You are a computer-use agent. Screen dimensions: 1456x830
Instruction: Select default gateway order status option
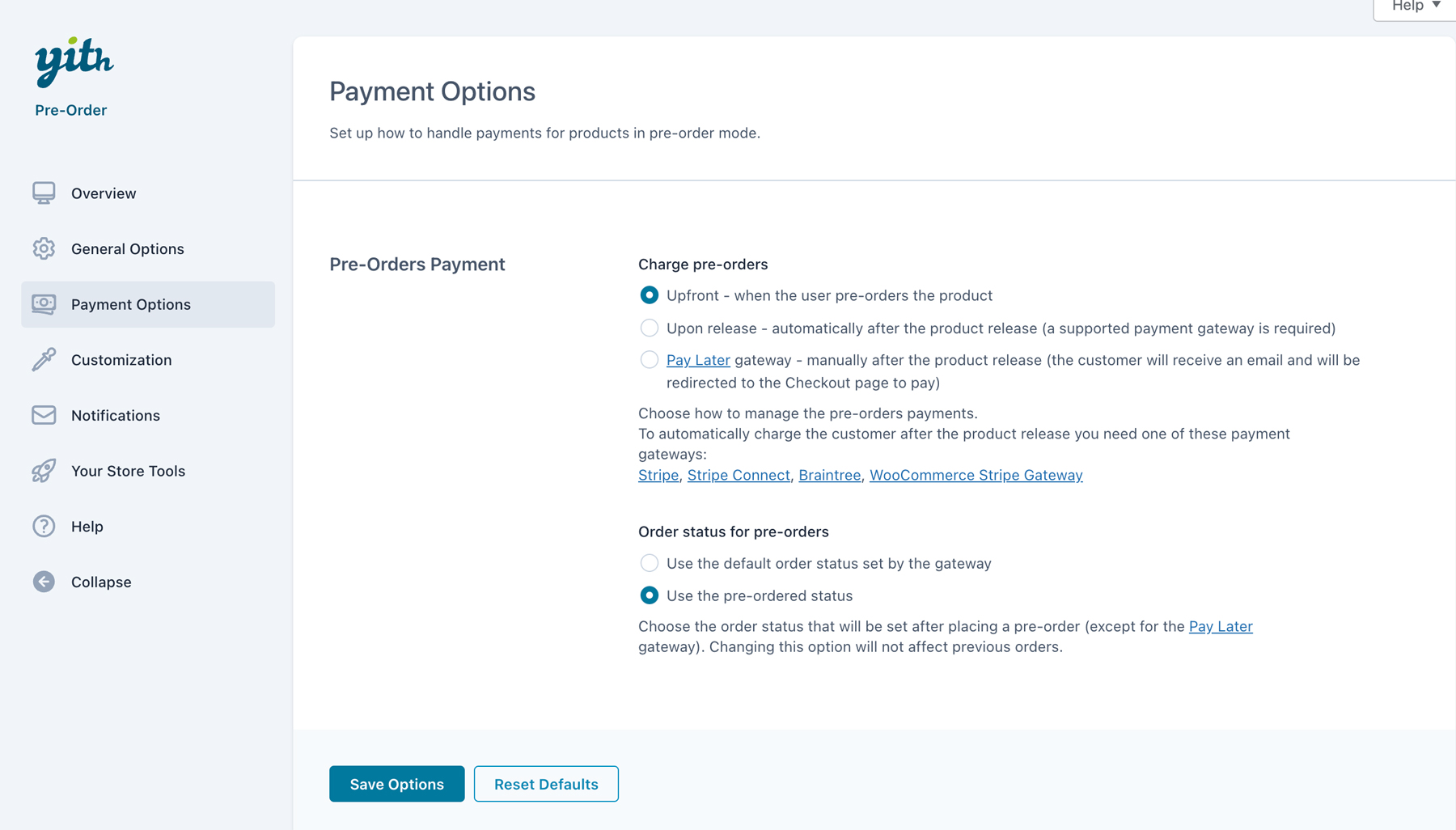click(x=649, y=563)
